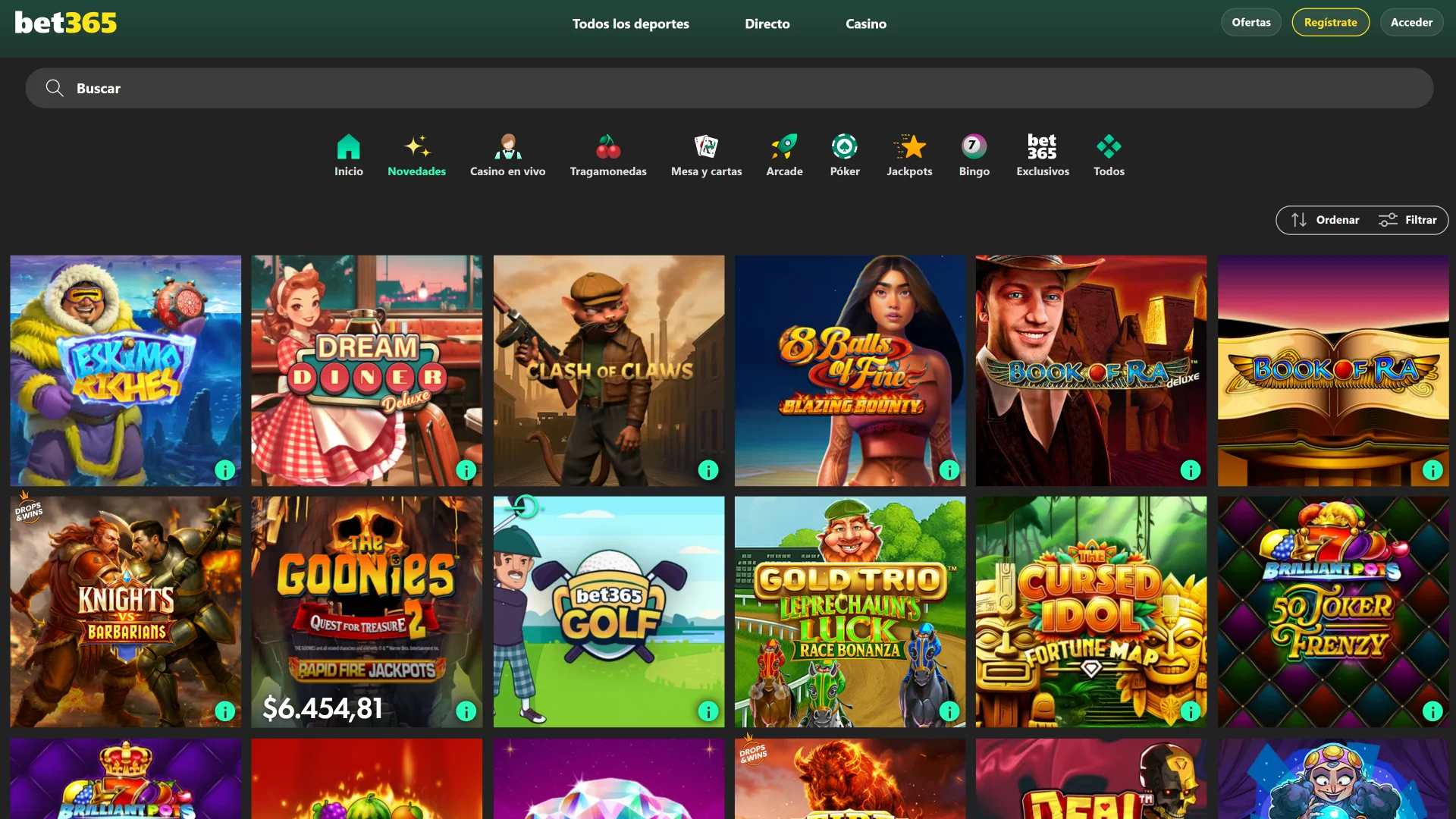Screen dimensions: 1456x819
Task: Open 8 Balls of Fire thumbnail
Action: click(850, 371)
